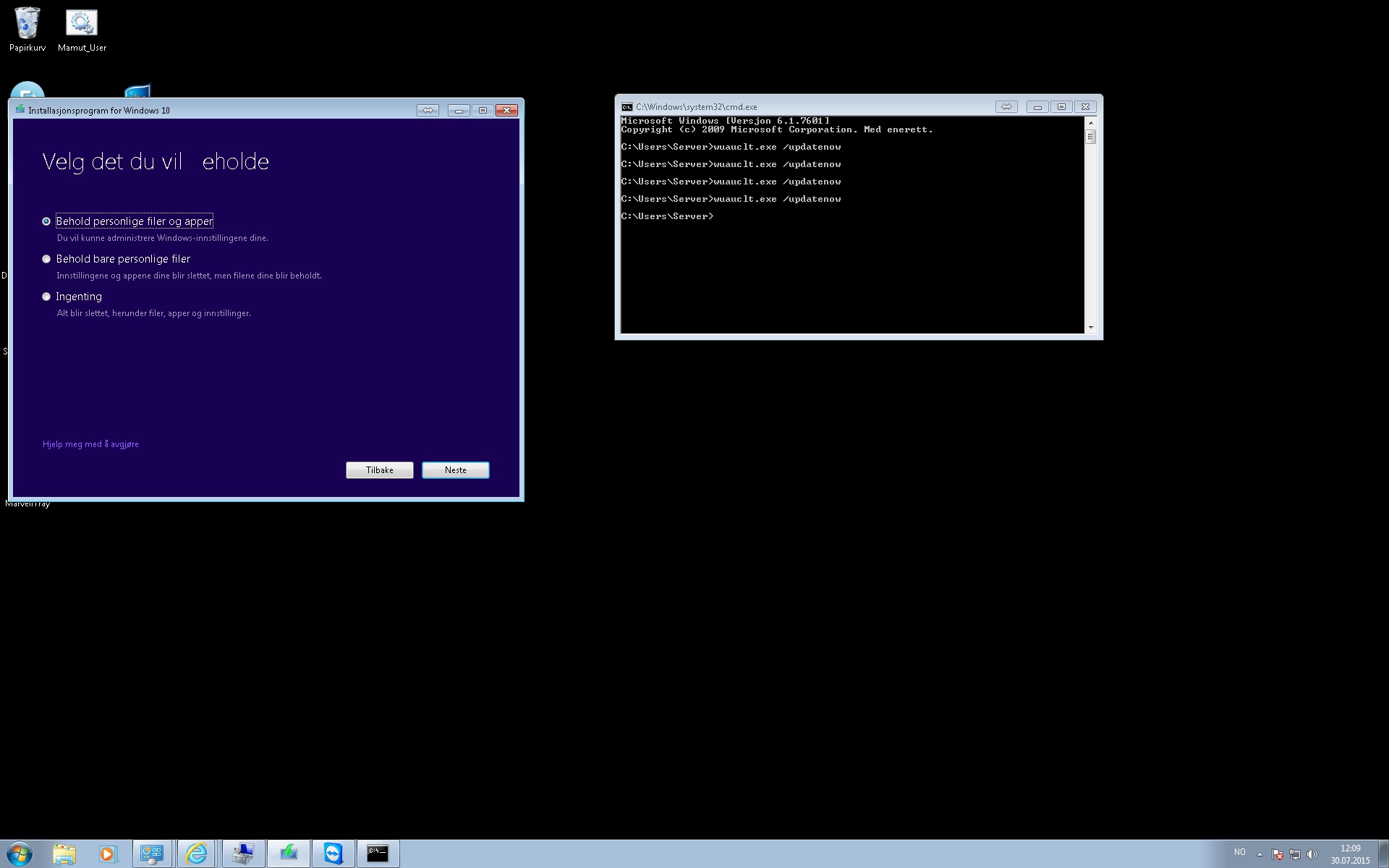
Task: Close the Windows 10 installer window
Action: click(x=506, y=110)
